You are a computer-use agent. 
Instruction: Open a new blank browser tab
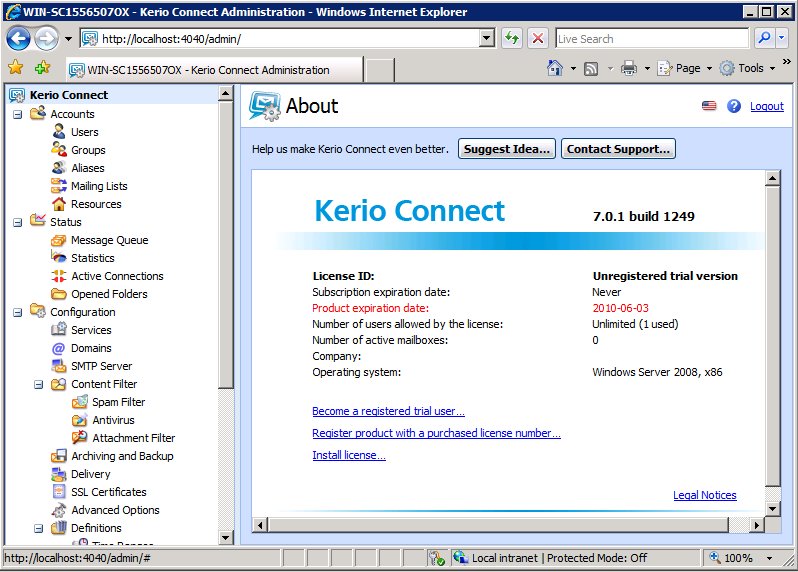pos(380,70)
